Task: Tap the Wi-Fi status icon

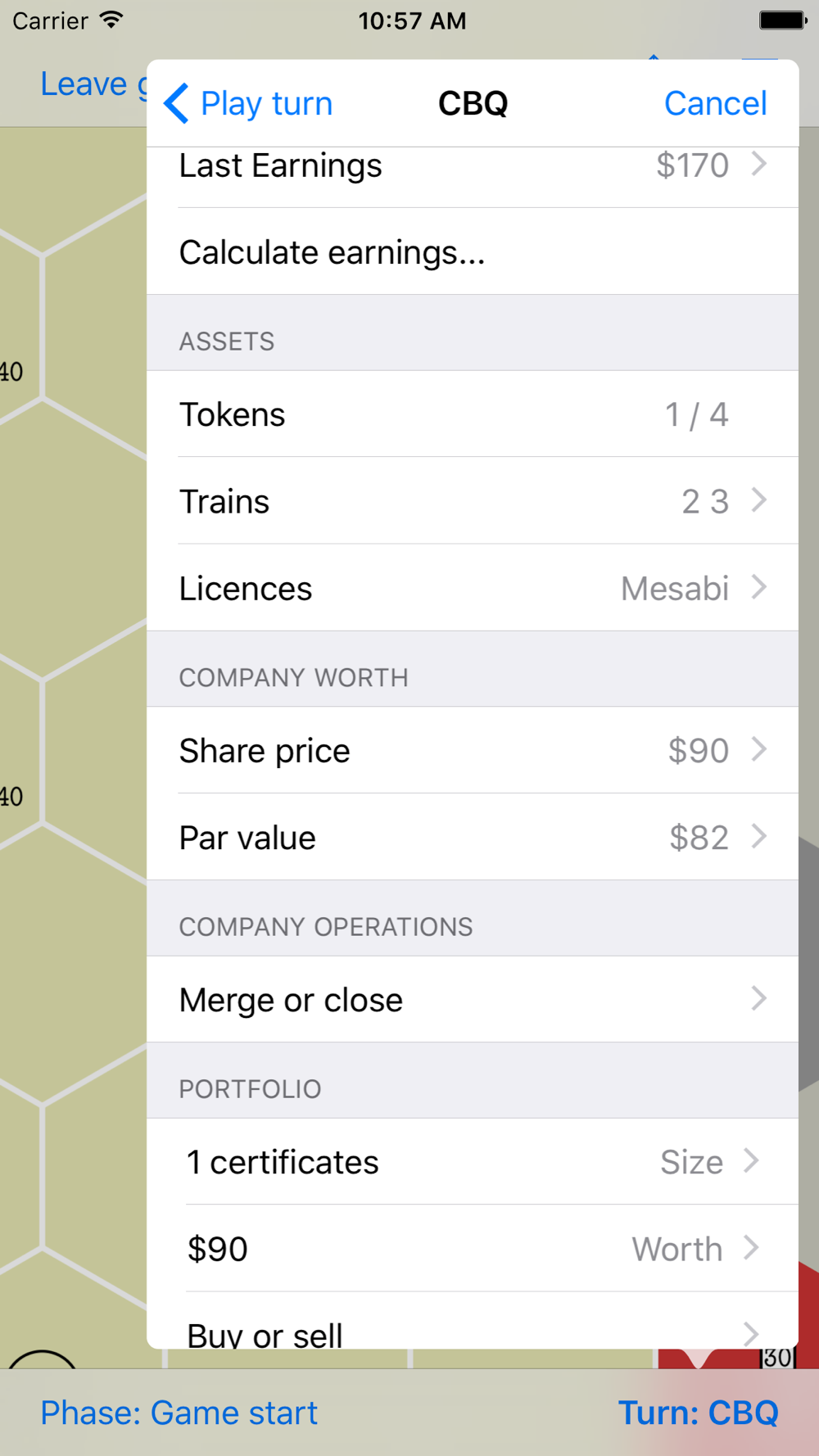Action: point(111,20)
